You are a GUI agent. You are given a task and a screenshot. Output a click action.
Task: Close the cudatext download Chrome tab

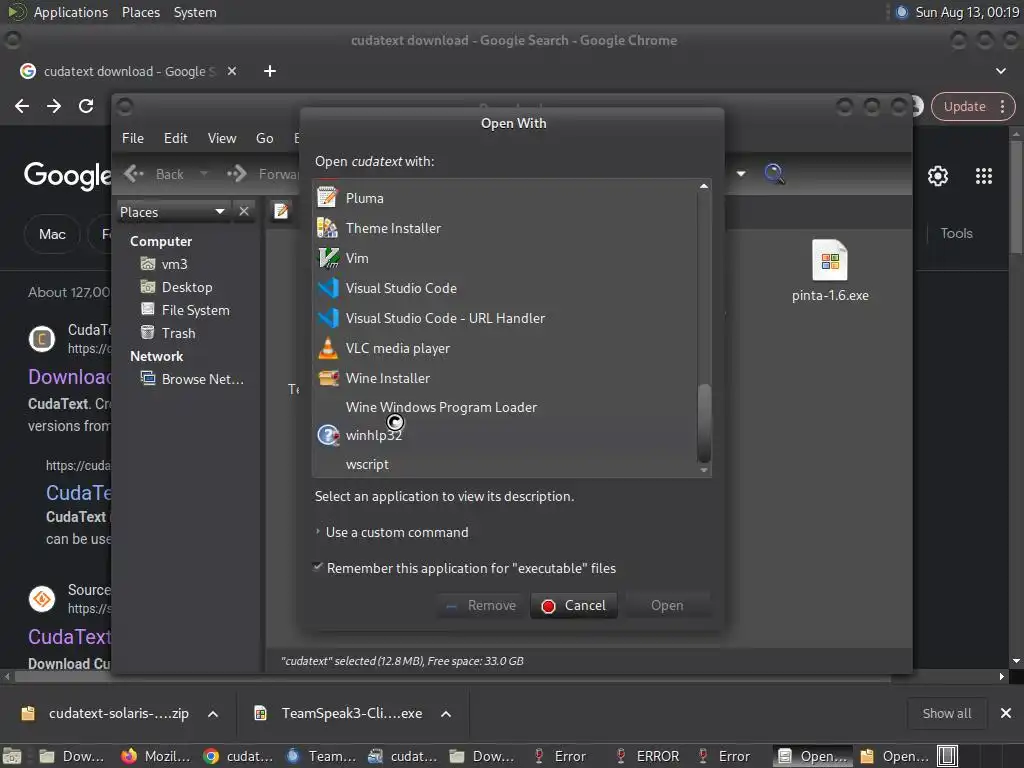tap(232, 71)
